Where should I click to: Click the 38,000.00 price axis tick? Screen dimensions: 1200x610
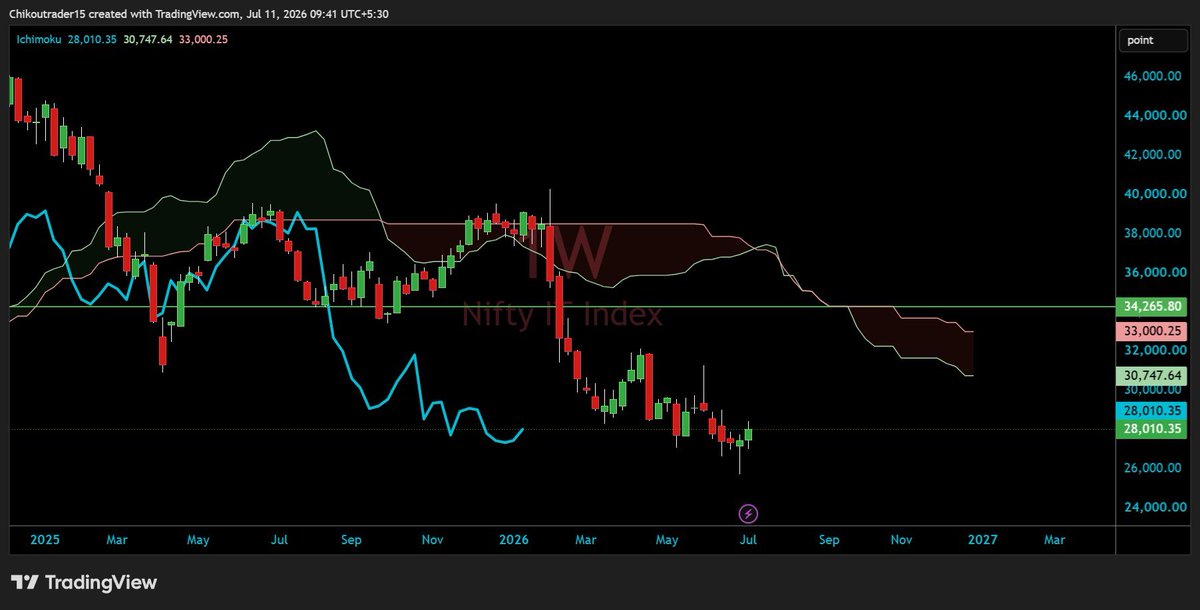tap(1155, 233)
